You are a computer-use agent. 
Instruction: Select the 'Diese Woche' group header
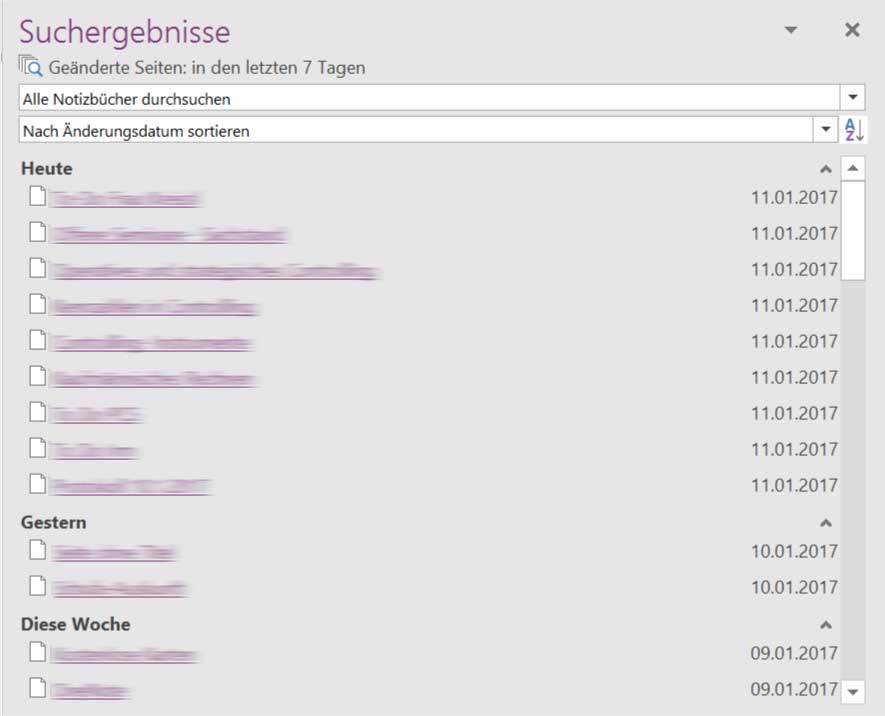tap(76, 624)
